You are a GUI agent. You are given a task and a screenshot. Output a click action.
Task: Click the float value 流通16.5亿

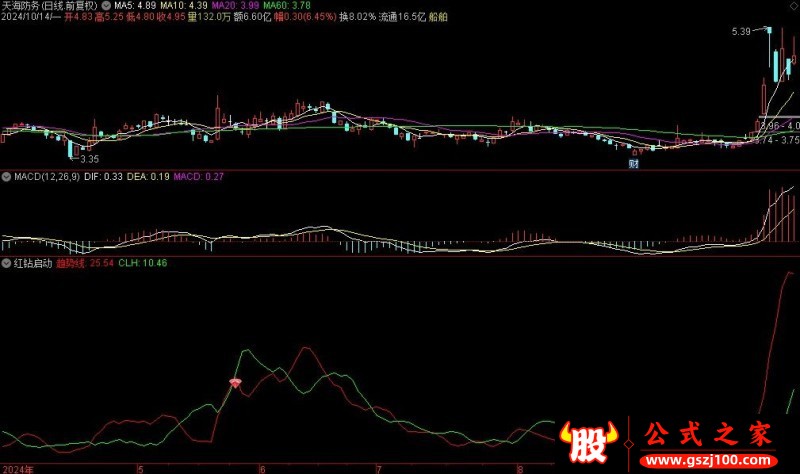[x=402, y=17]
